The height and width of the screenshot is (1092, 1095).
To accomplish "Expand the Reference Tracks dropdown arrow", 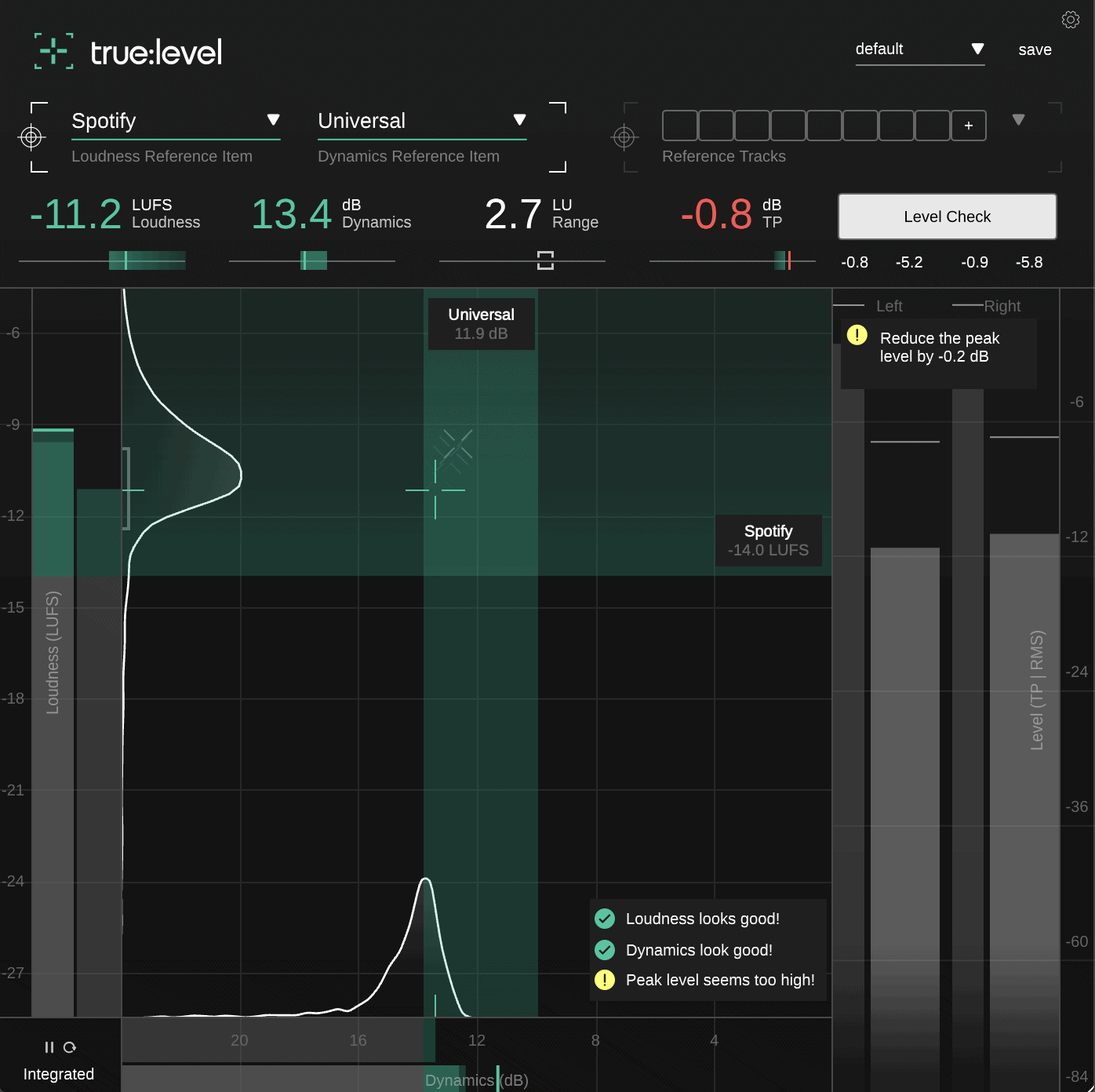I will [x=1018, y=120].
